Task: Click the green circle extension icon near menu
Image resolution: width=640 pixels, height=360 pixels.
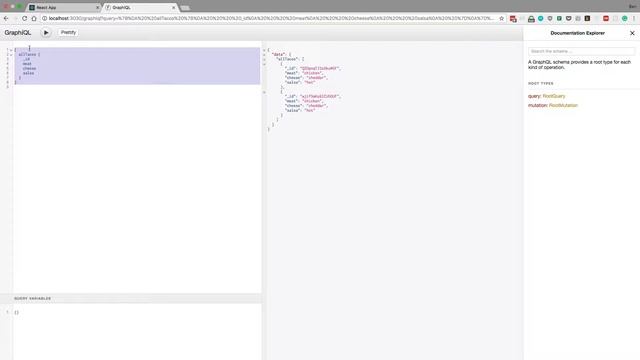Action: [624, 18]
